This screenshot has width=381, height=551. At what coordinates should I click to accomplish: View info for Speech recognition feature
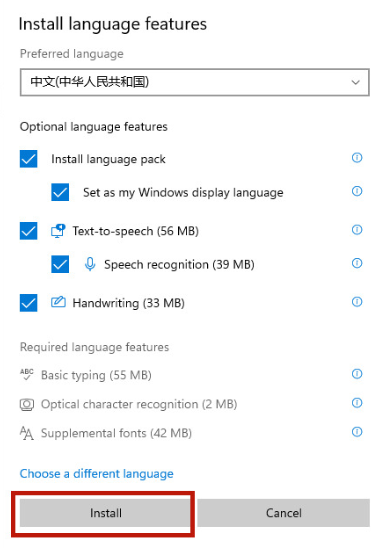[357, 263]
